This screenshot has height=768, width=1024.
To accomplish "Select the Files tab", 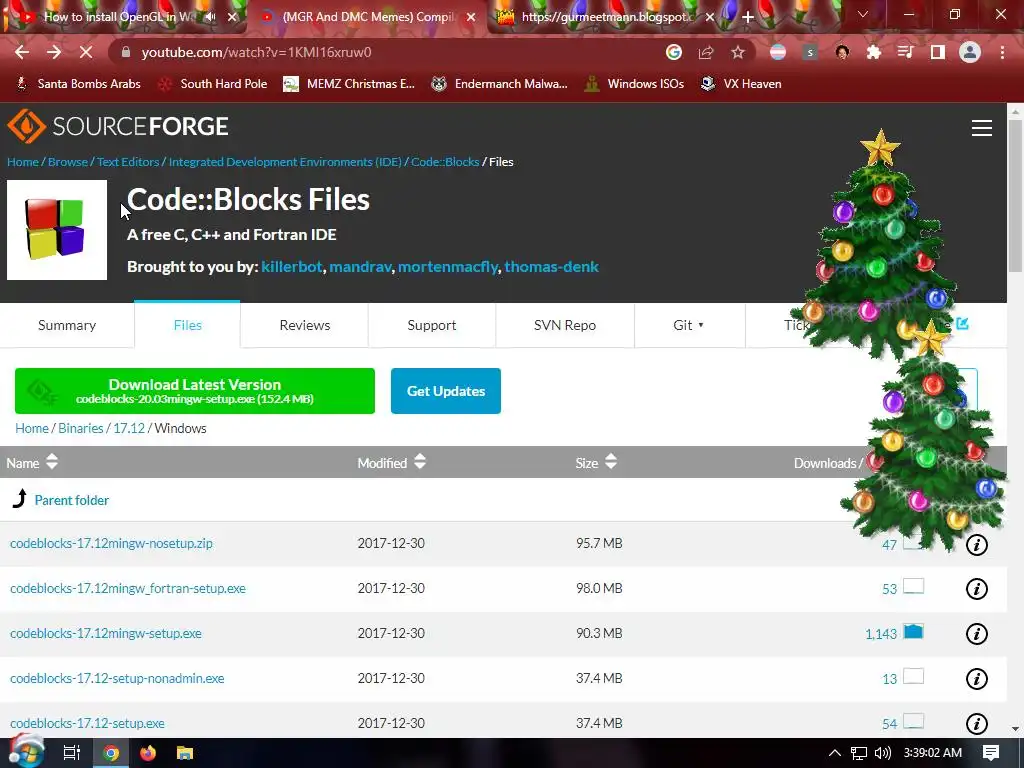I will point(187,325).
